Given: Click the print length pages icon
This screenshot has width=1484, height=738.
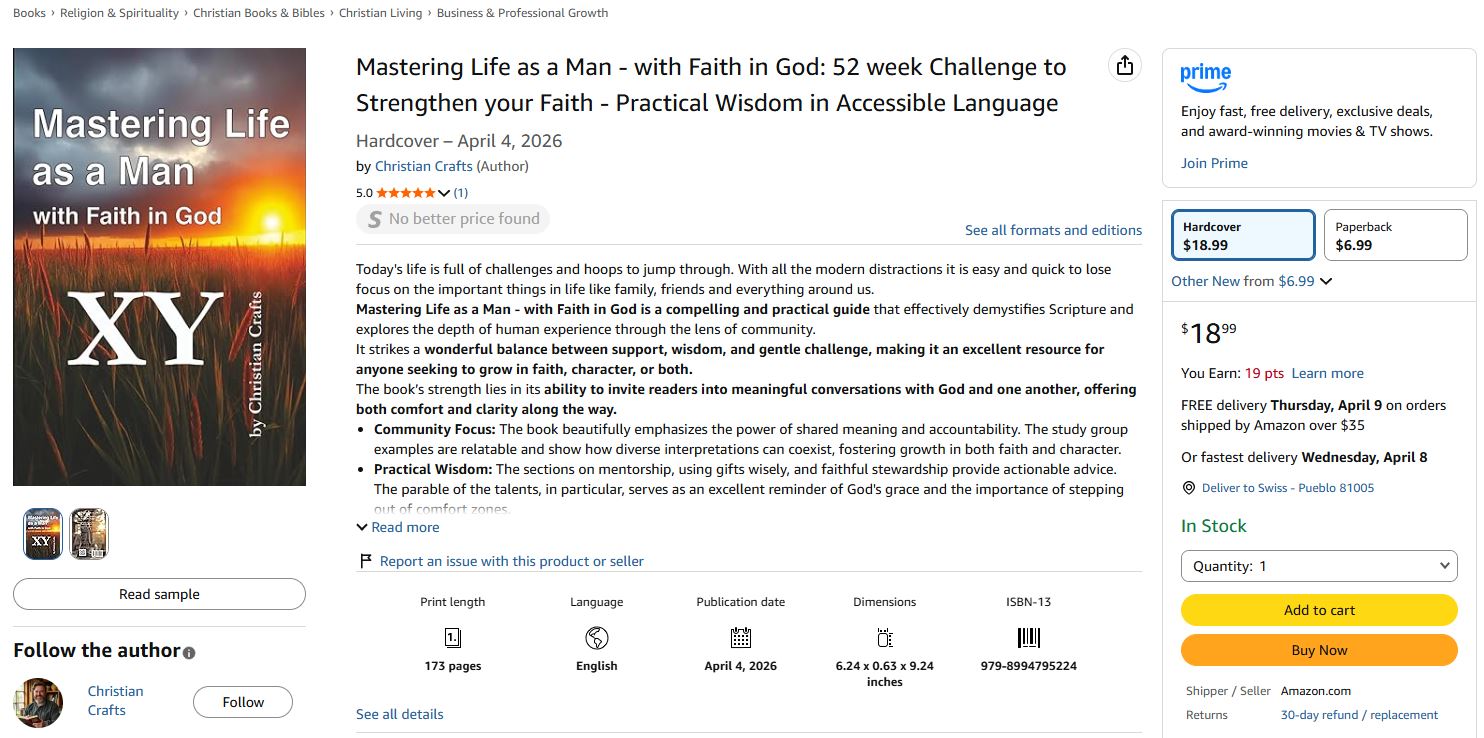Looking at the screenshot, I should (x=452, y=638).
